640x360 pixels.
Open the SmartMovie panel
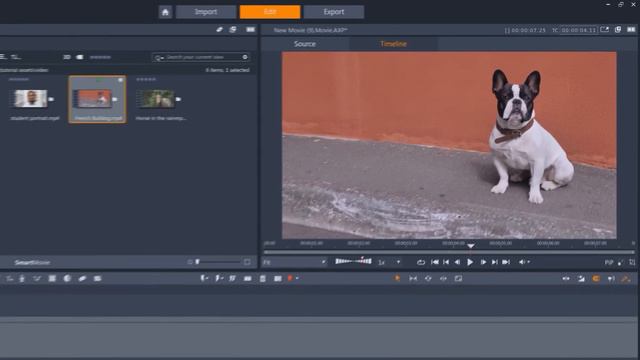[x=32, y=262]
